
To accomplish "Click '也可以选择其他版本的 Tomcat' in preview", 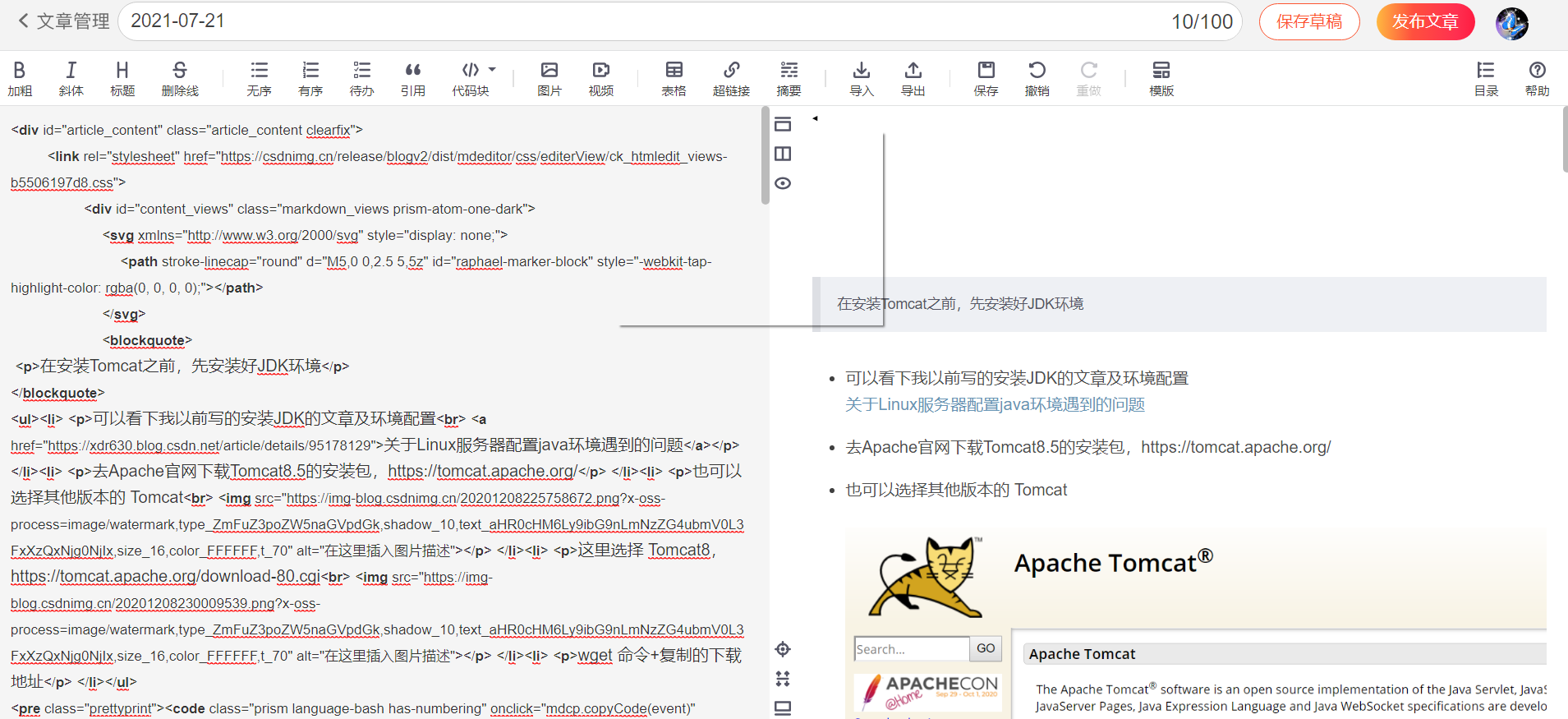I will point(956,490).
